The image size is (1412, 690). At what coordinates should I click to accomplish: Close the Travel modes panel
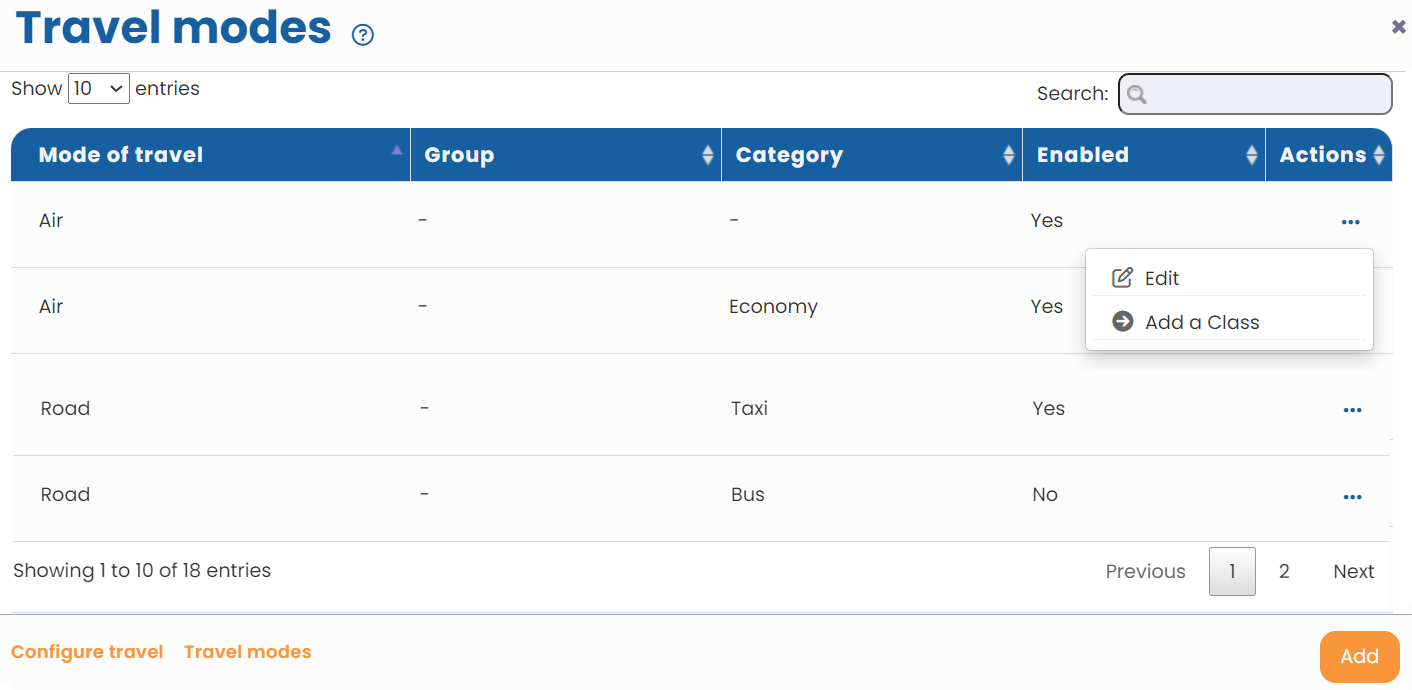point(1398,27)
